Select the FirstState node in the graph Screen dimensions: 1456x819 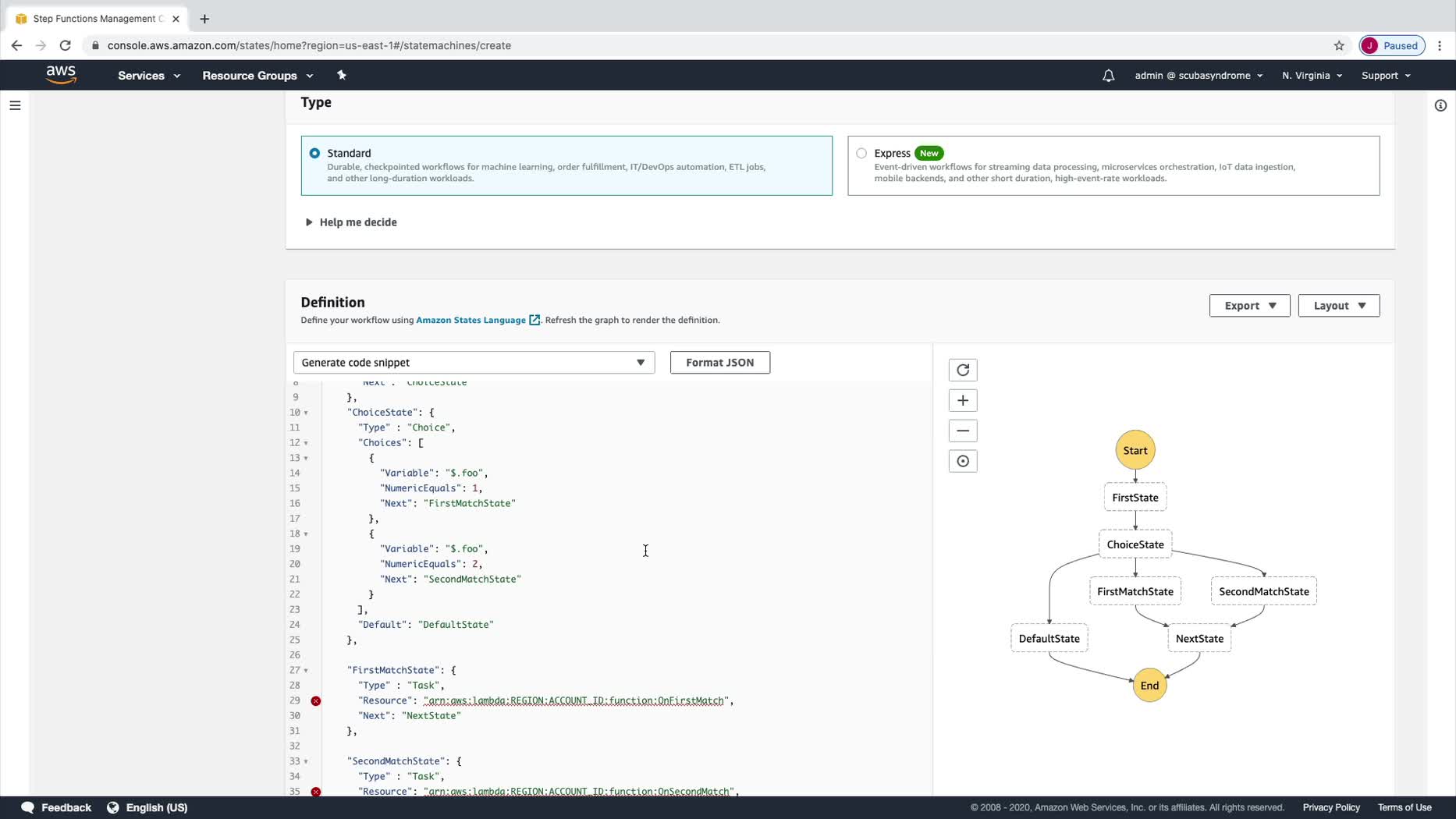1135,498
